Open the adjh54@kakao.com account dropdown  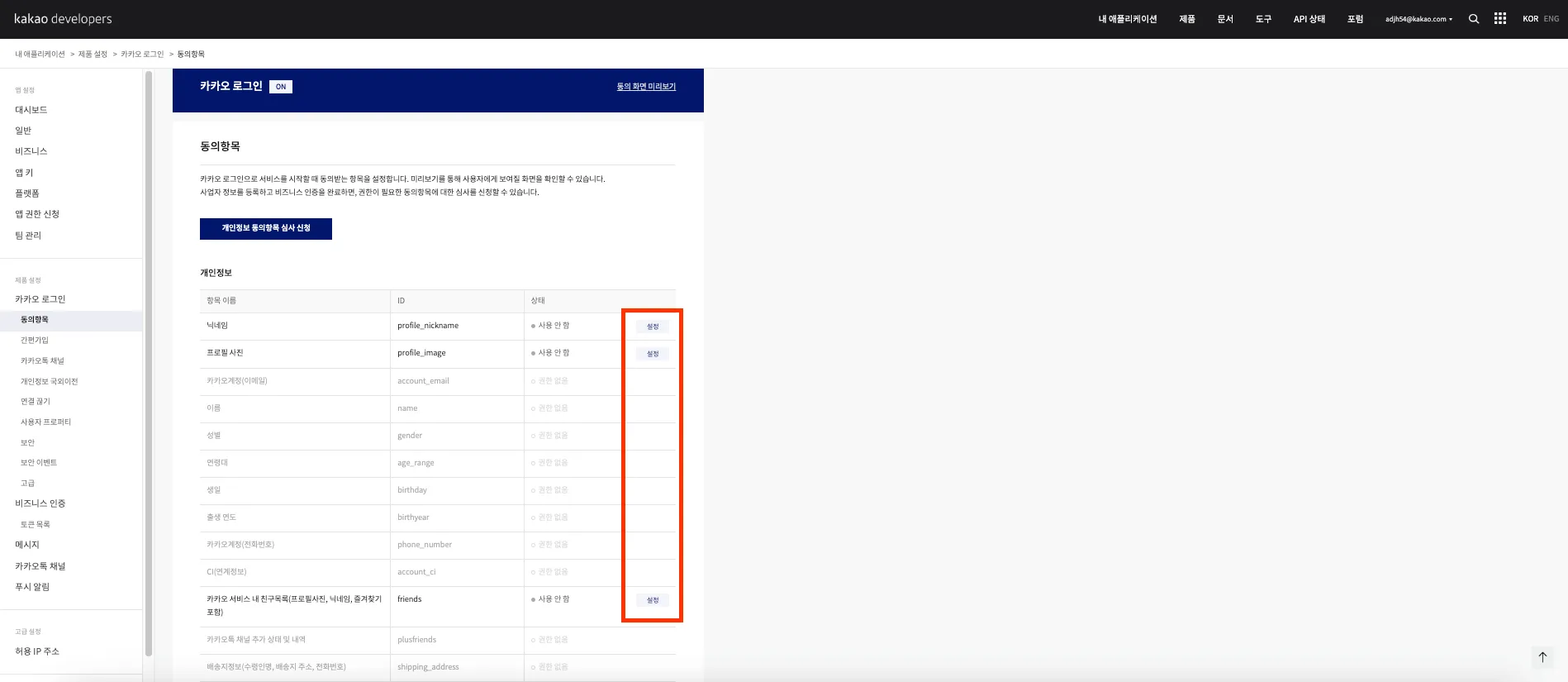click(x=1418, y=19)
